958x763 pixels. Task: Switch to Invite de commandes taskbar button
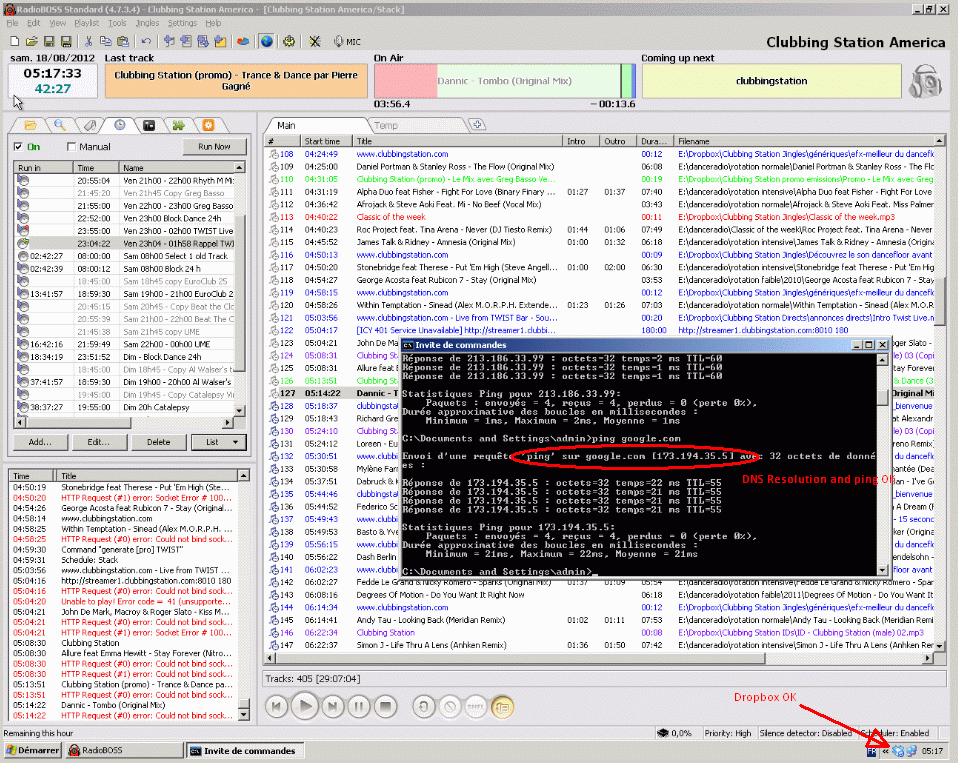(243, 751)
